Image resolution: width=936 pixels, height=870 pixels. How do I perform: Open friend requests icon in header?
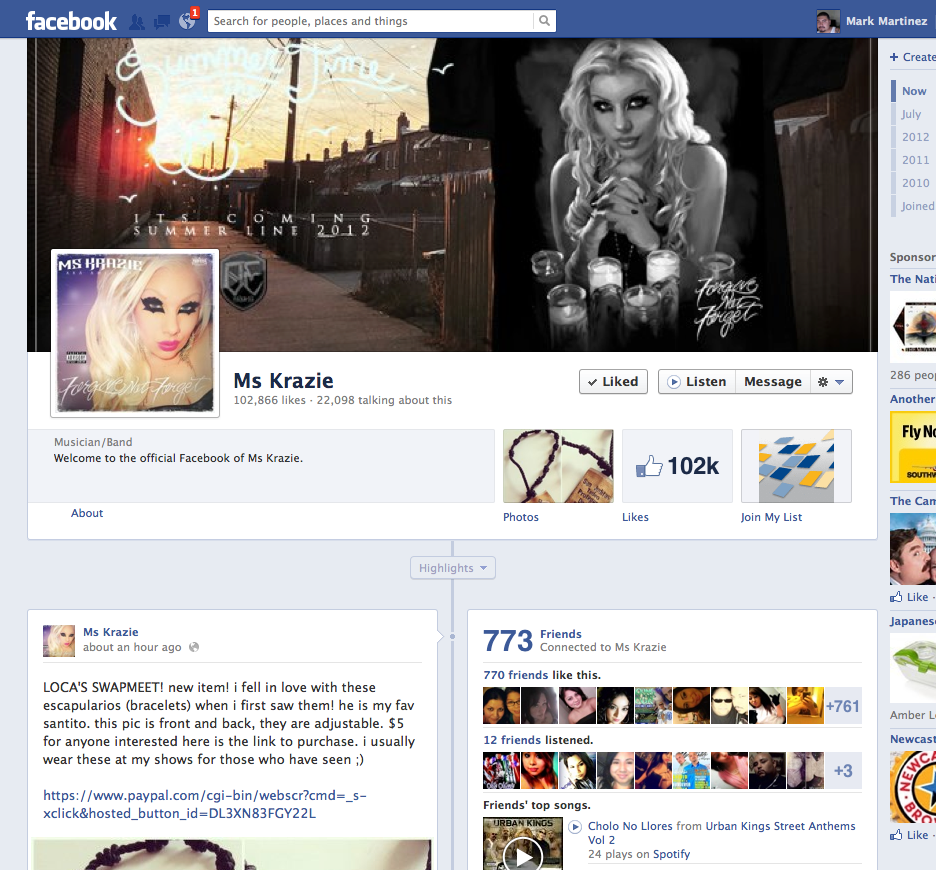point(137,22)
